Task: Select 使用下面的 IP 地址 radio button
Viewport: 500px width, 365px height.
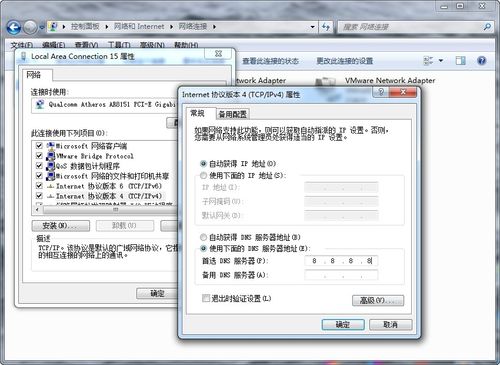Action: pos(203,175)
